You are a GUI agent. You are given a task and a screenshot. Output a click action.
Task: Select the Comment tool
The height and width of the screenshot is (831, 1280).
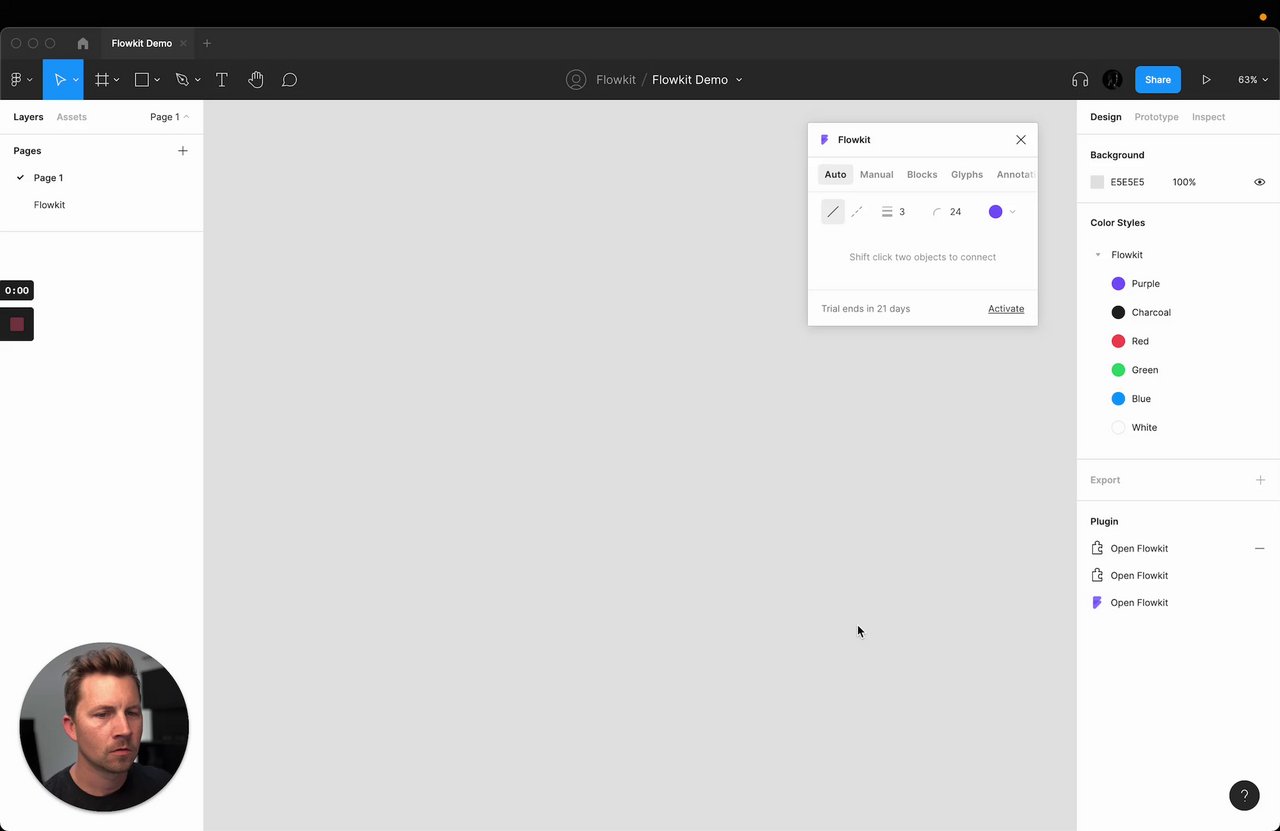[289, 80]
